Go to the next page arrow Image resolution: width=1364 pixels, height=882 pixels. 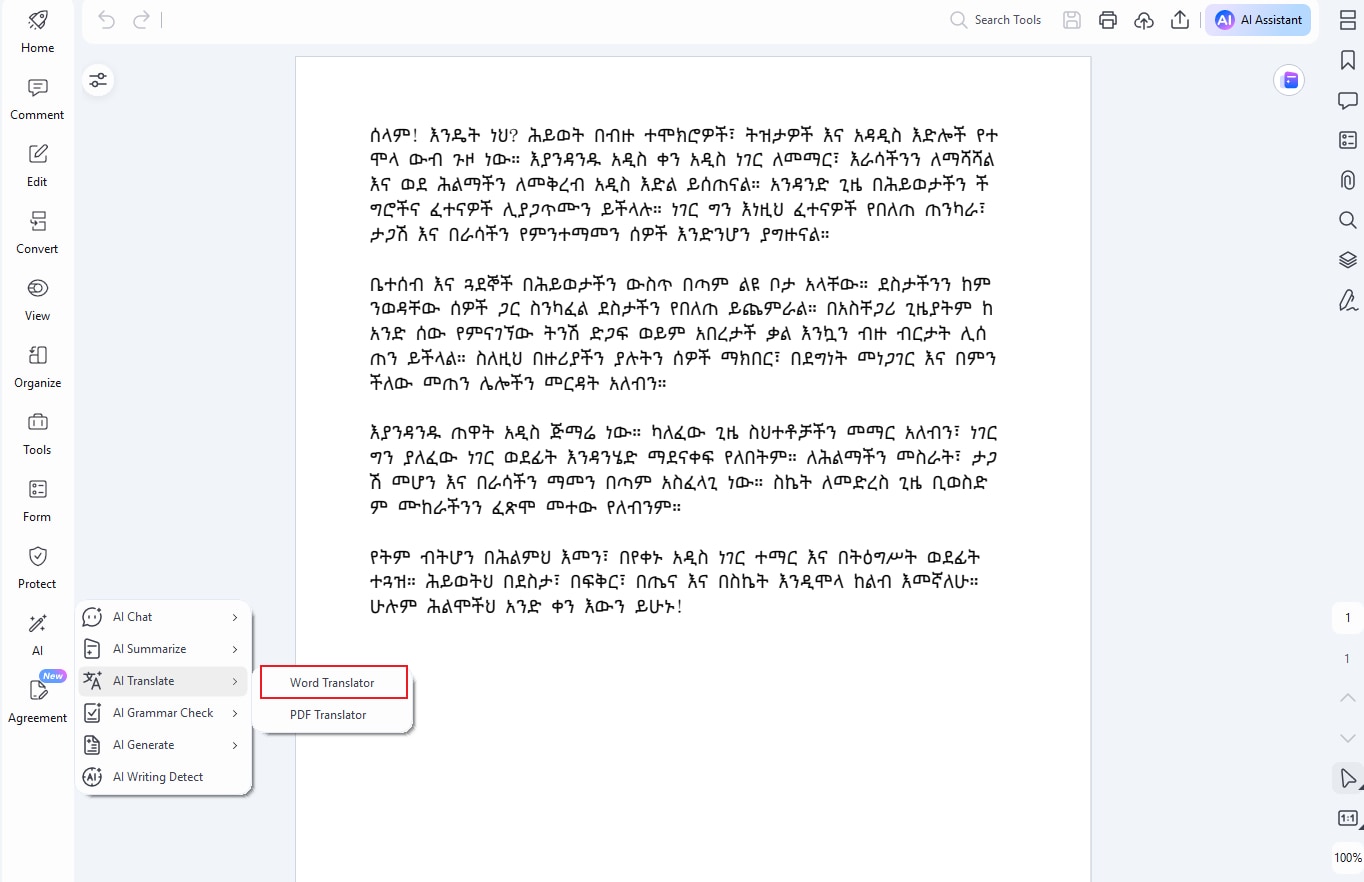click(x=1347, y=738)
